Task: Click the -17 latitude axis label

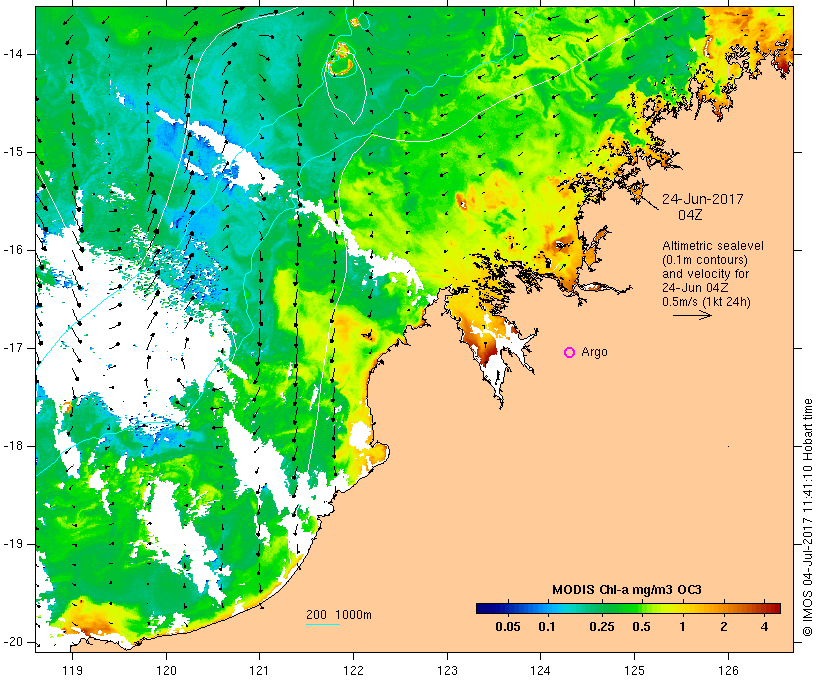Action: coord(12,348)
